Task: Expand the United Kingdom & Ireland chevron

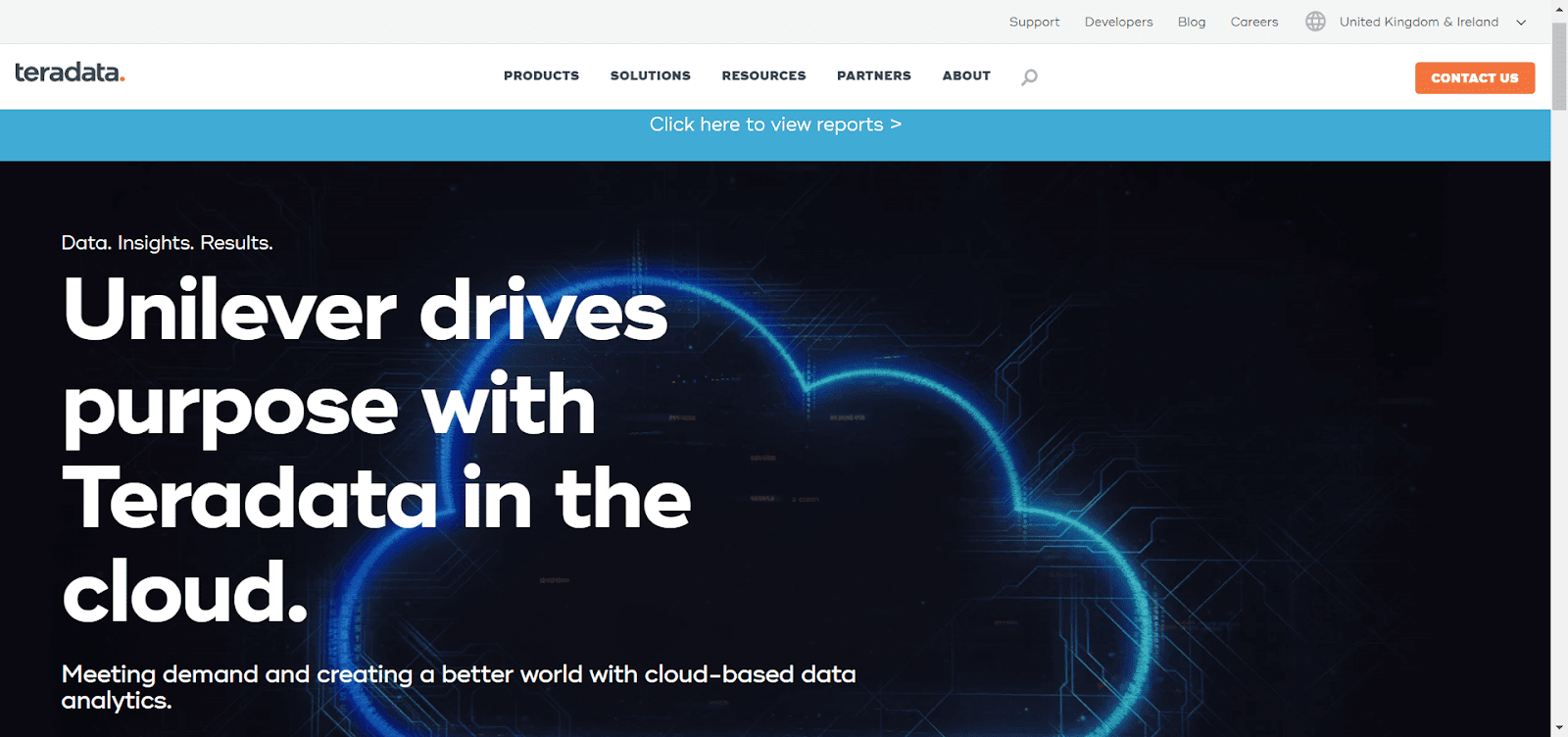Action: tap(1521, 23)
